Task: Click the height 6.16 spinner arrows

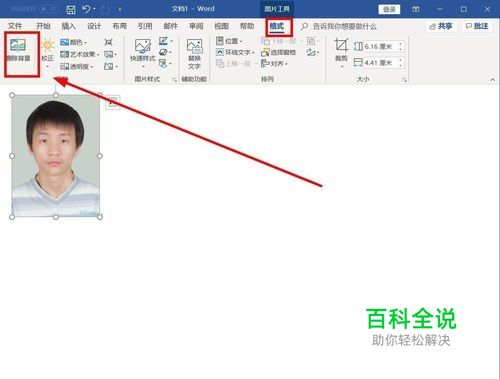Action: tap(401, 47)
